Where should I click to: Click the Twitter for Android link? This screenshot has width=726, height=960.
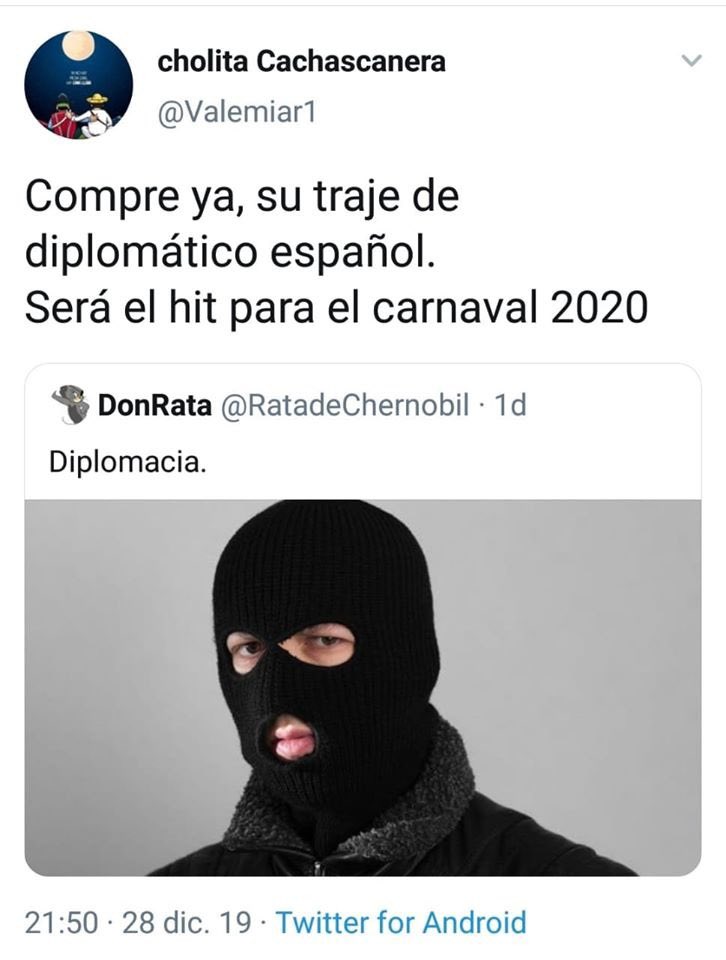[x=401, y=923]
